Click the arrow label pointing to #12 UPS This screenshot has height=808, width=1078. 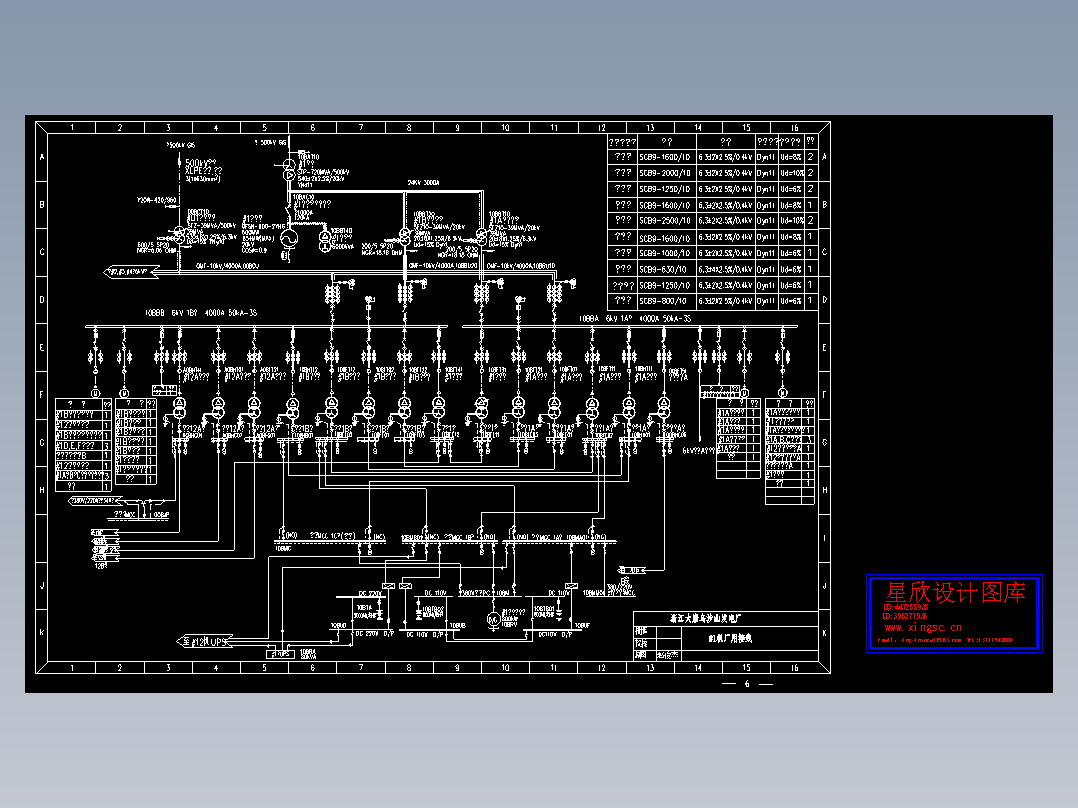click(x=204, y=642)
